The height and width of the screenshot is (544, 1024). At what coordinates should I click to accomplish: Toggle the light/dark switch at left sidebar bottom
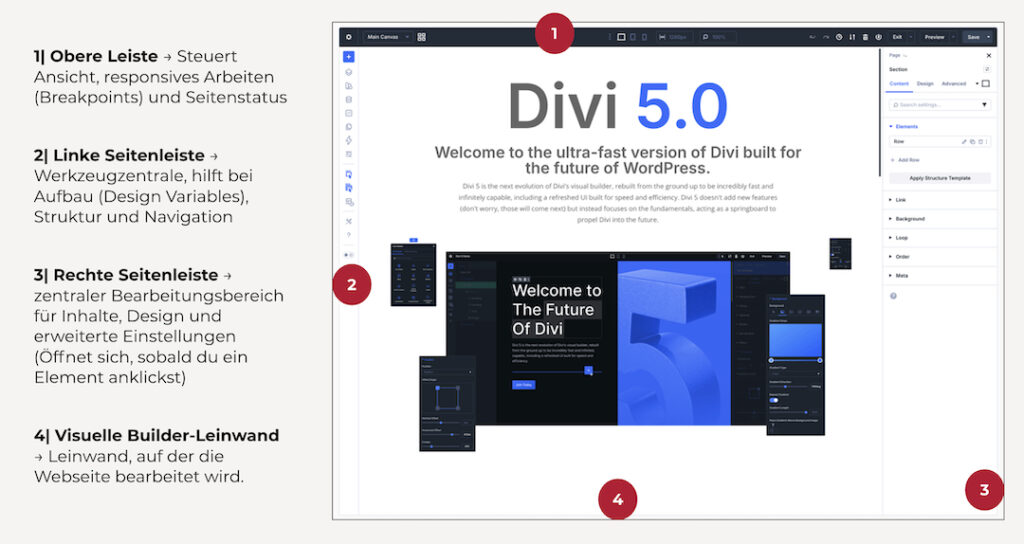(x=349, y=255)
